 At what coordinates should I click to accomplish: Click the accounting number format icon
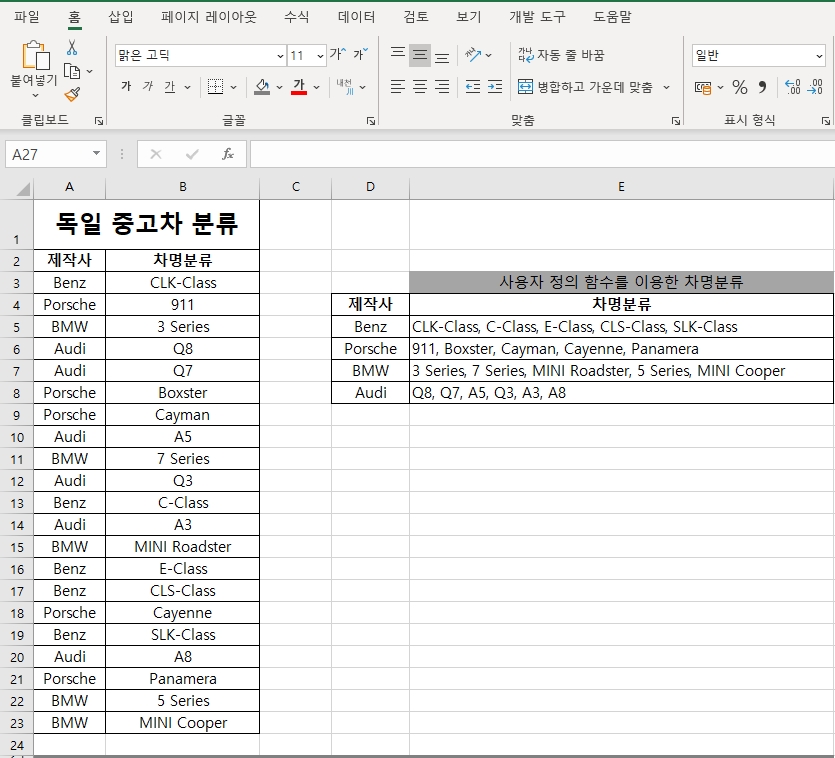[703, 87]
